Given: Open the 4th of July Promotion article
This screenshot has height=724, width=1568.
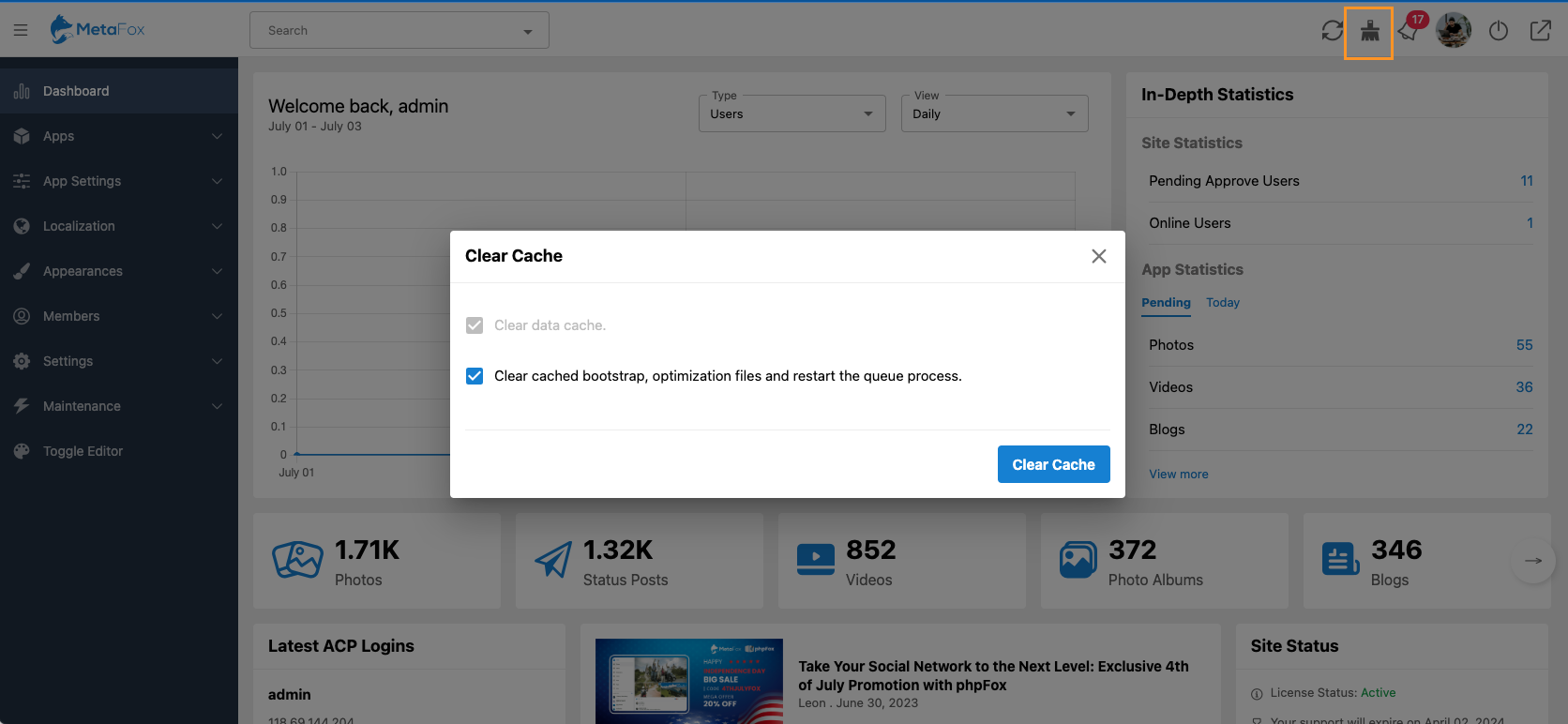Looking at the screenshot, I should click(x=993, y=676).
